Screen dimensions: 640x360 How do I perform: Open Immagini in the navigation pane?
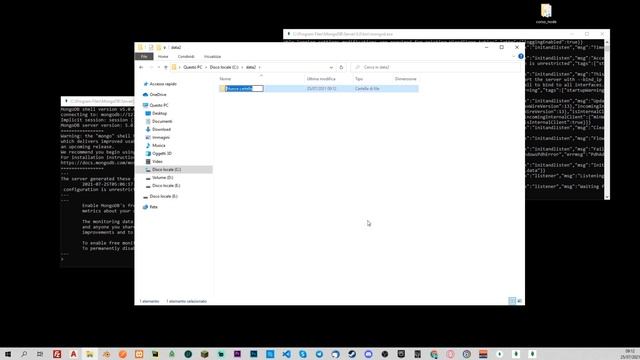click(161, 138)
